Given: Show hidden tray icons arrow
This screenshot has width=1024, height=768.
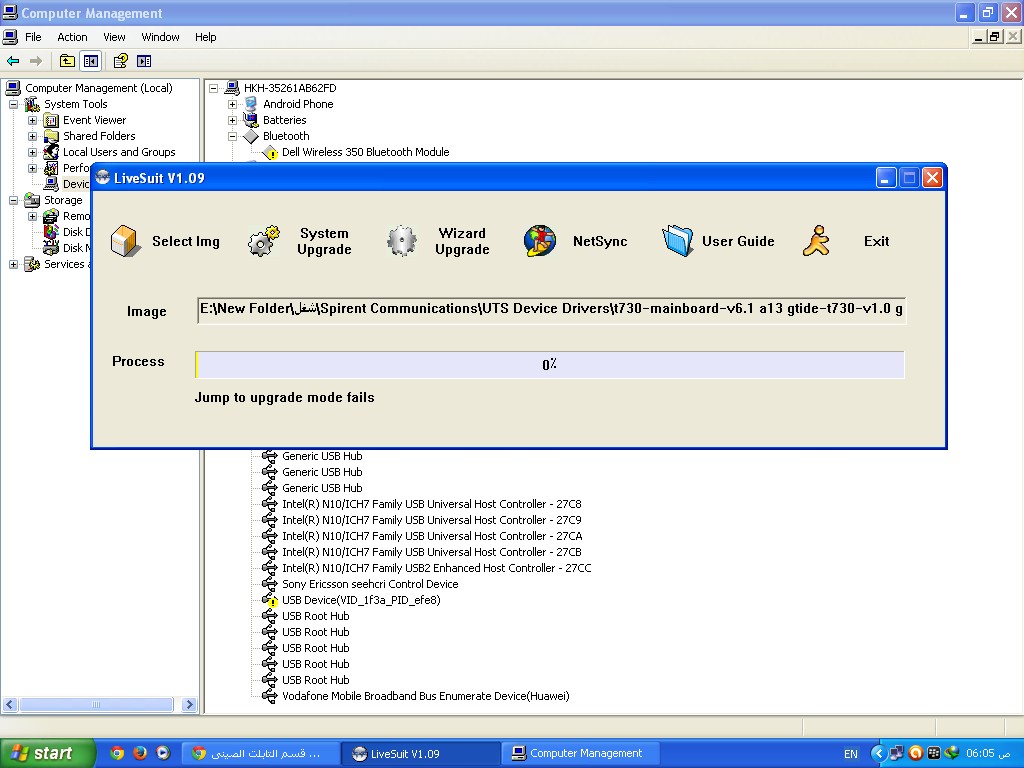Looking at the screenshot, I should coord(878,754).
